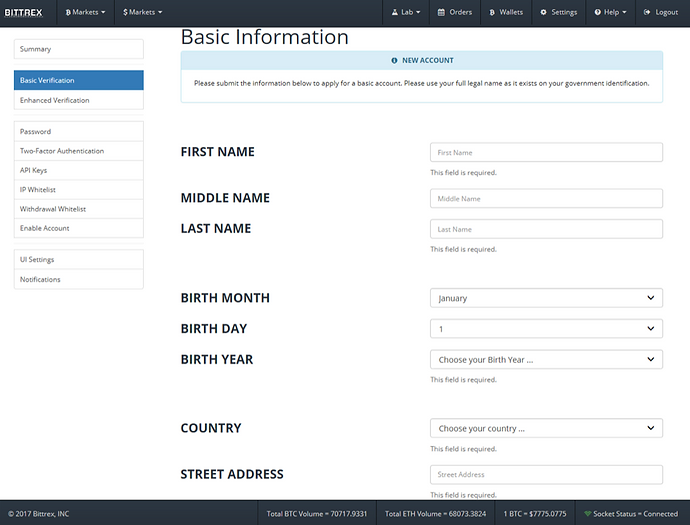Open the Wallets page
This screenshot has height=525, width=690.
pos(506,12)
